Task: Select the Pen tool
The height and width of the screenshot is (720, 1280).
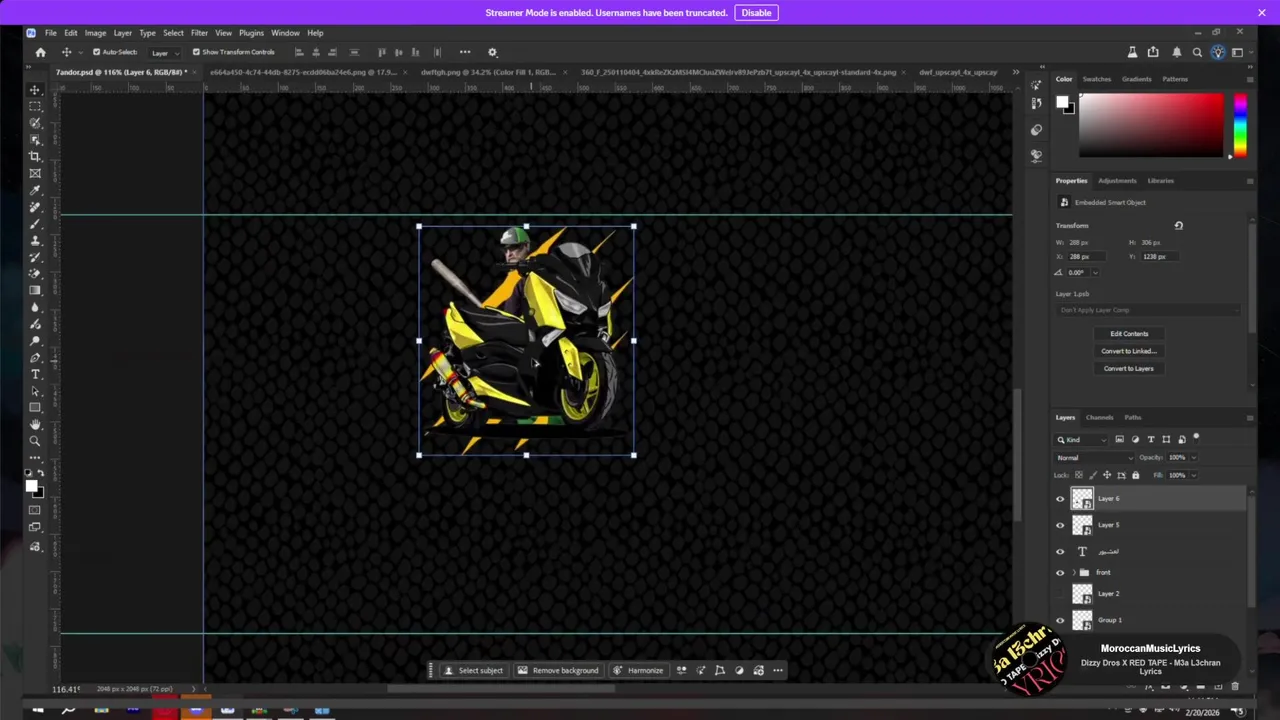Action: (35, 357)
